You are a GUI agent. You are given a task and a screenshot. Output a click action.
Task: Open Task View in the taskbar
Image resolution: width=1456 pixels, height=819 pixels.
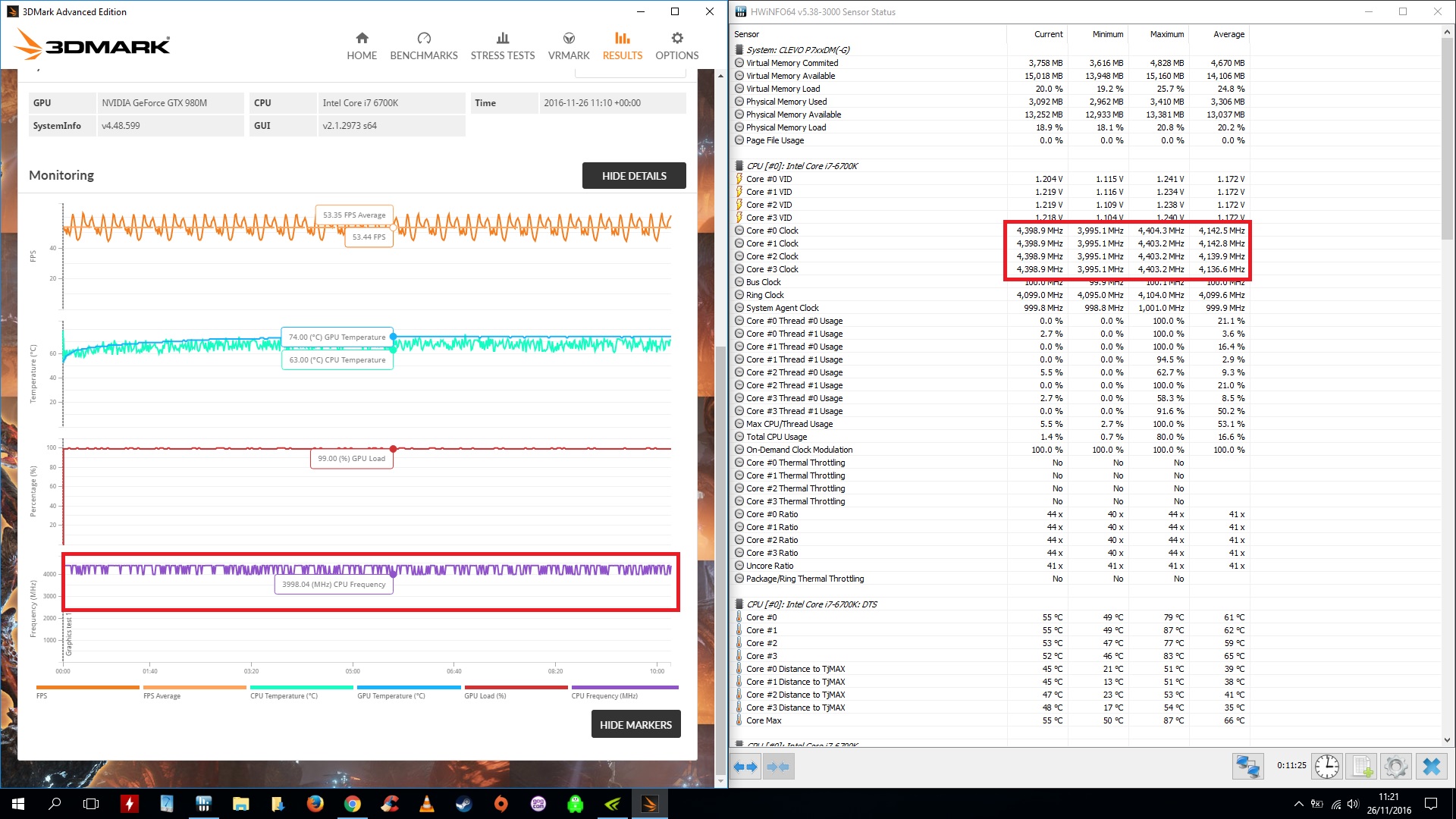(91, 804)
